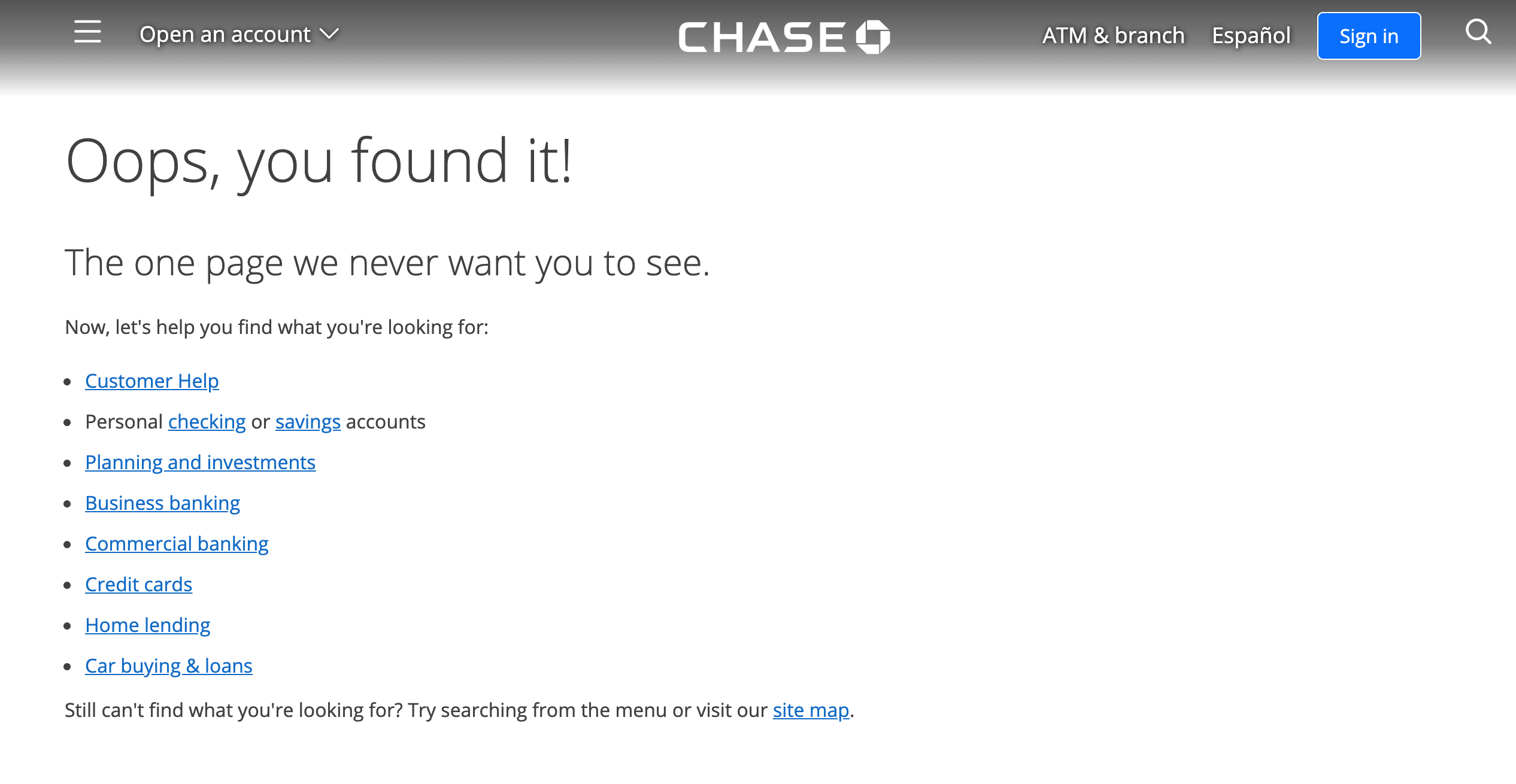
Task: Open Car buying & loans link
Action: pos(168,666)
